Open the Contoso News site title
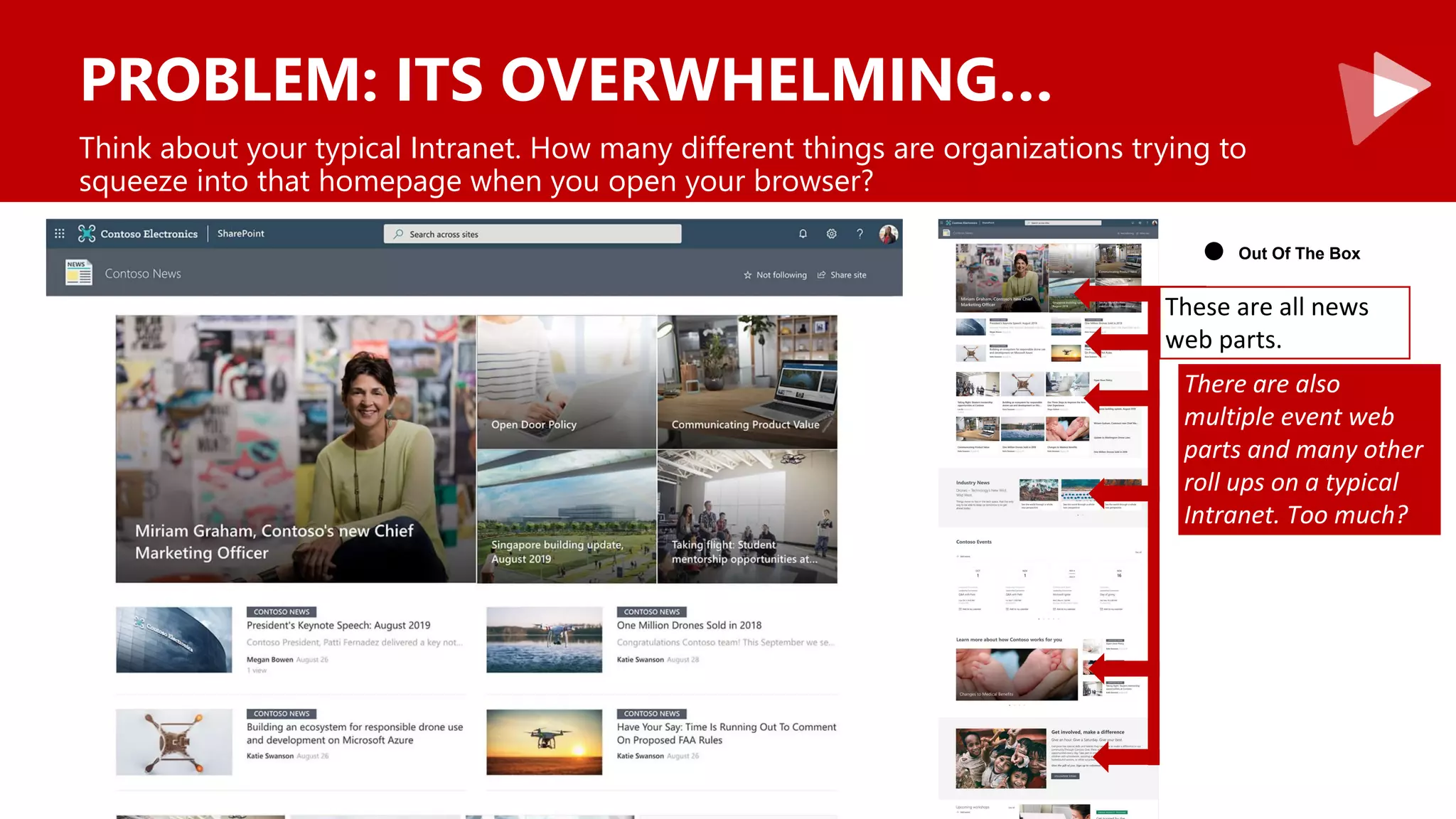Viewport: 1456px width, 819px height. [143, 274]
